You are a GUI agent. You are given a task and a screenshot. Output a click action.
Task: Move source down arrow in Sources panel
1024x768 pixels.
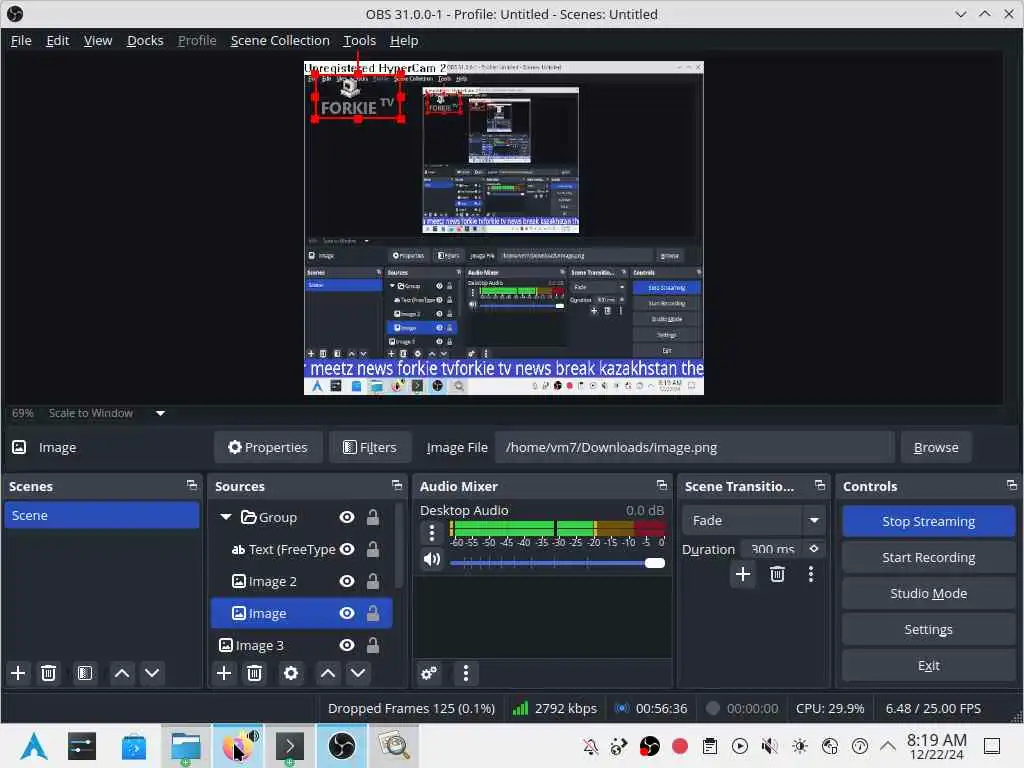358,673
